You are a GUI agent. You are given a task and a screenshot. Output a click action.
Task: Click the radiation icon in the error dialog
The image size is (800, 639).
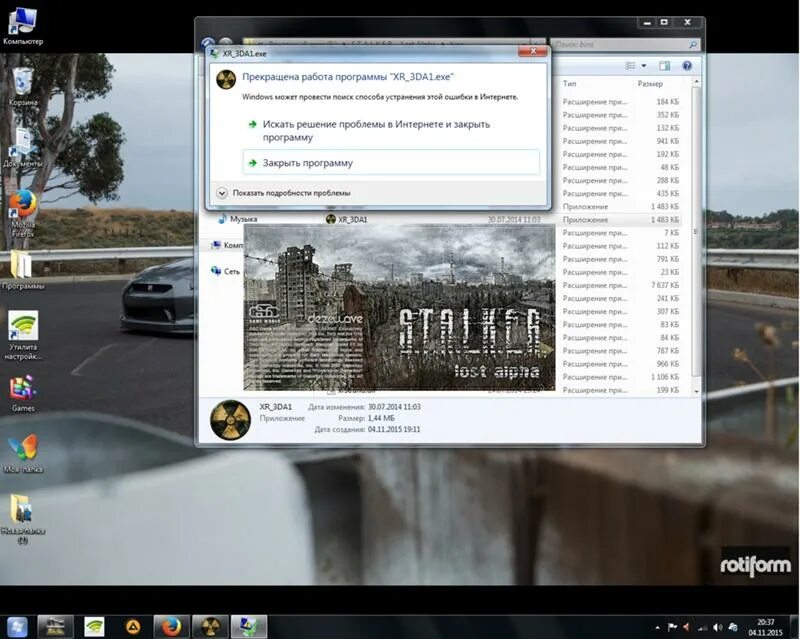(226, 79)
